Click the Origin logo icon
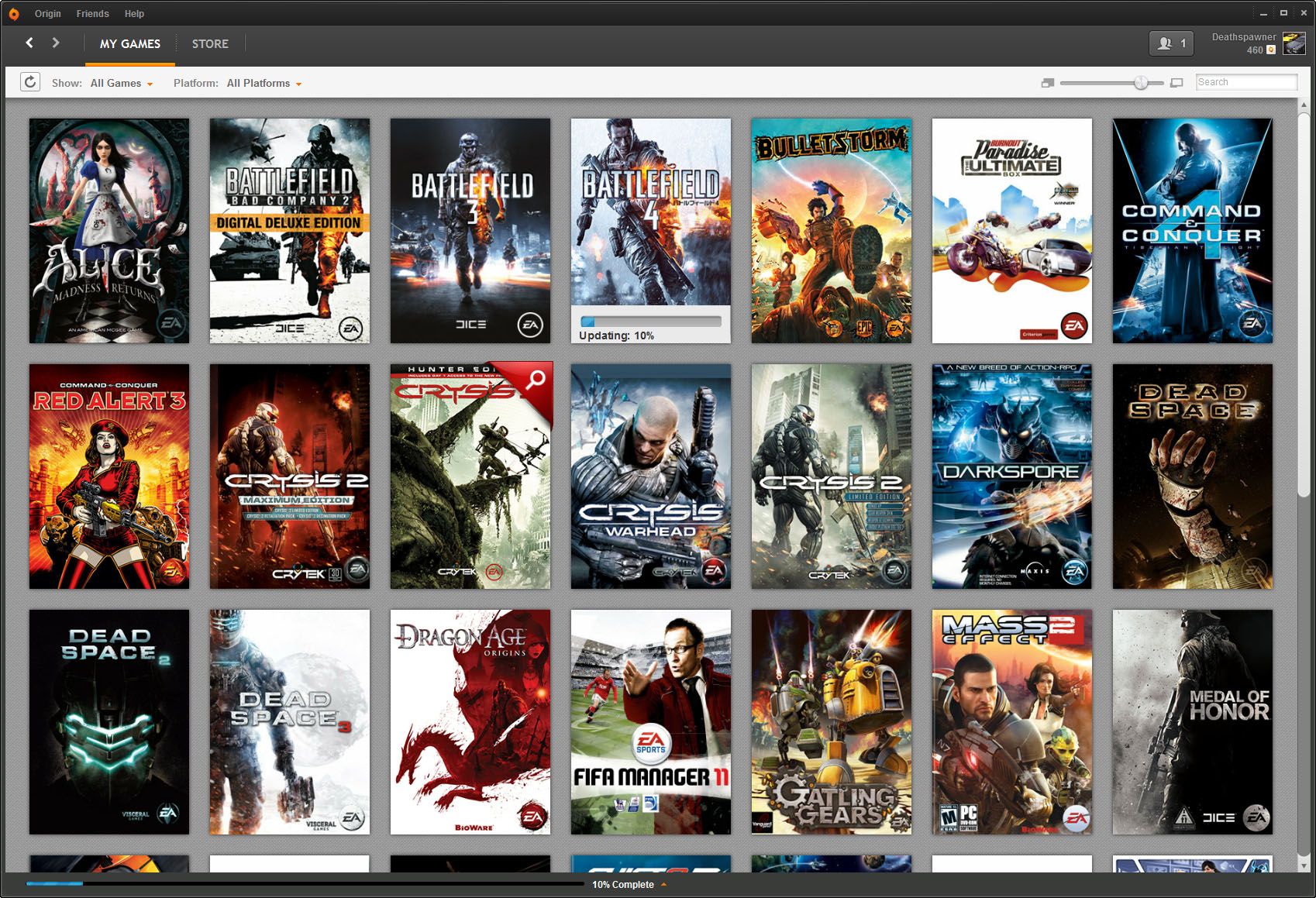This screenshot has height=898, width=1316. tap(14, 13)
